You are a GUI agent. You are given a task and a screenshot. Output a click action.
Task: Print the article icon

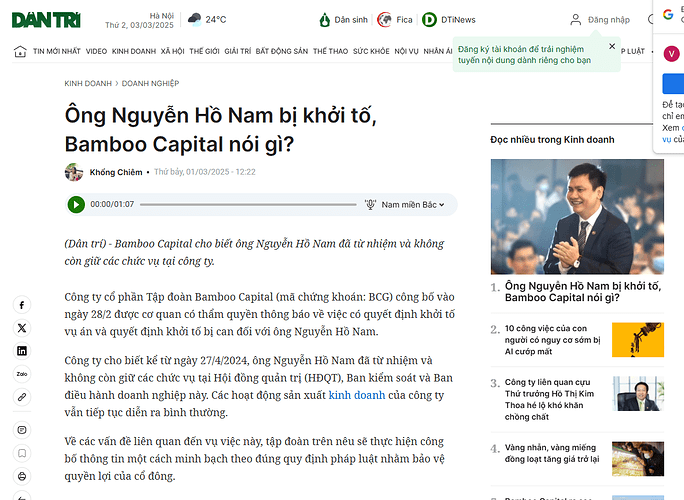22,476
